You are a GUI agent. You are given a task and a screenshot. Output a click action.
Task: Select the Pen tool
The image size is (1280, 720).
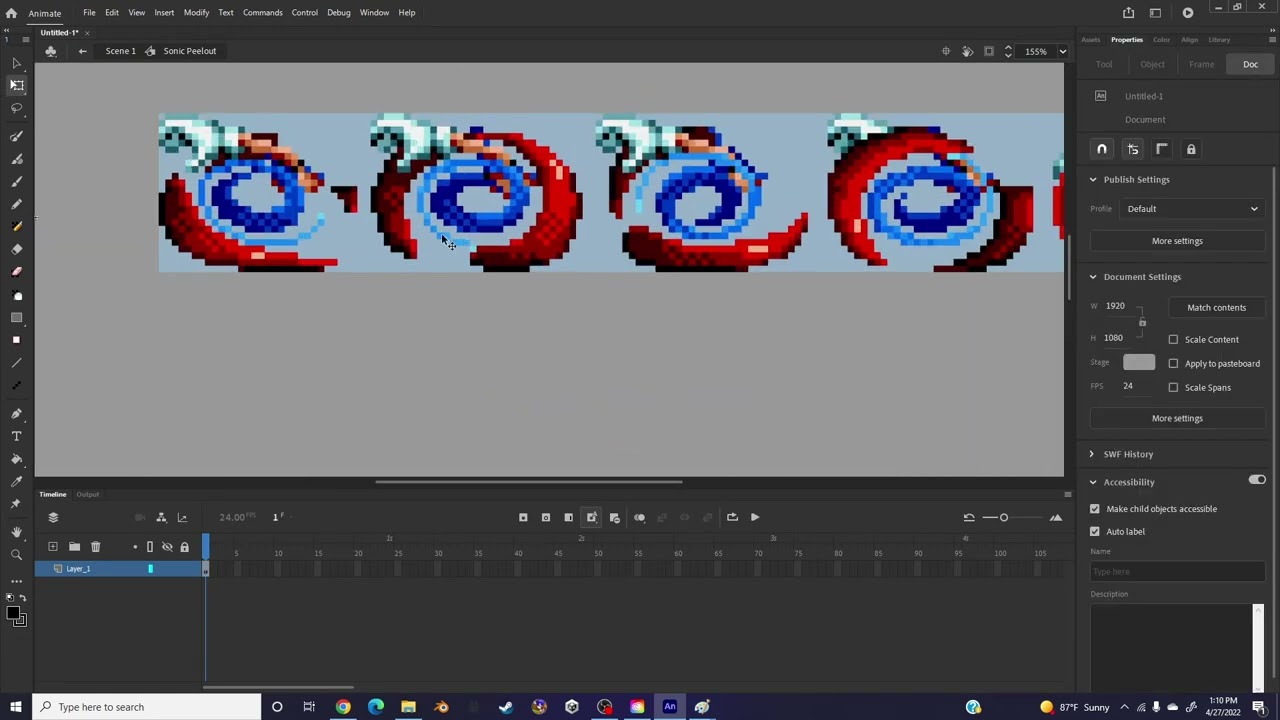(x=16, y=414)
